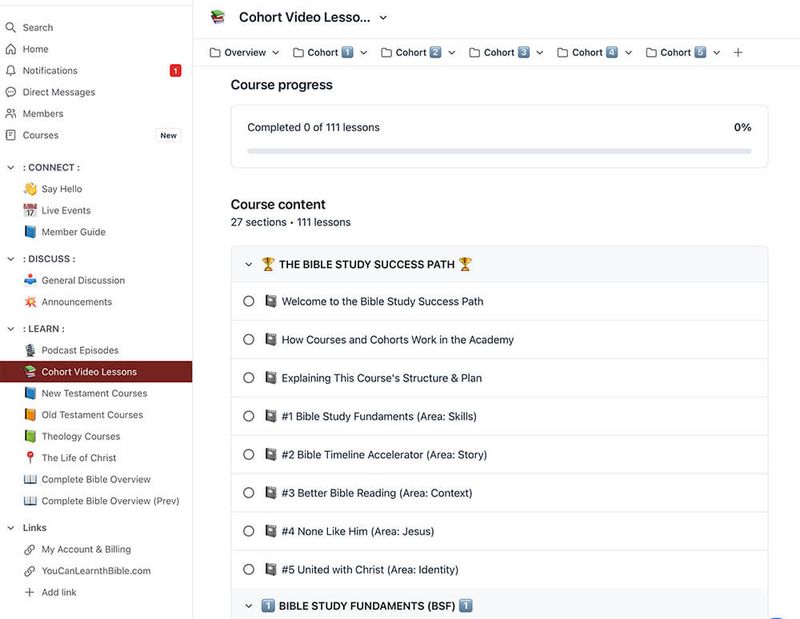Check off #1 Bible Study Fundaments lesson
The image size is (800, 619).
coord(249,416)
